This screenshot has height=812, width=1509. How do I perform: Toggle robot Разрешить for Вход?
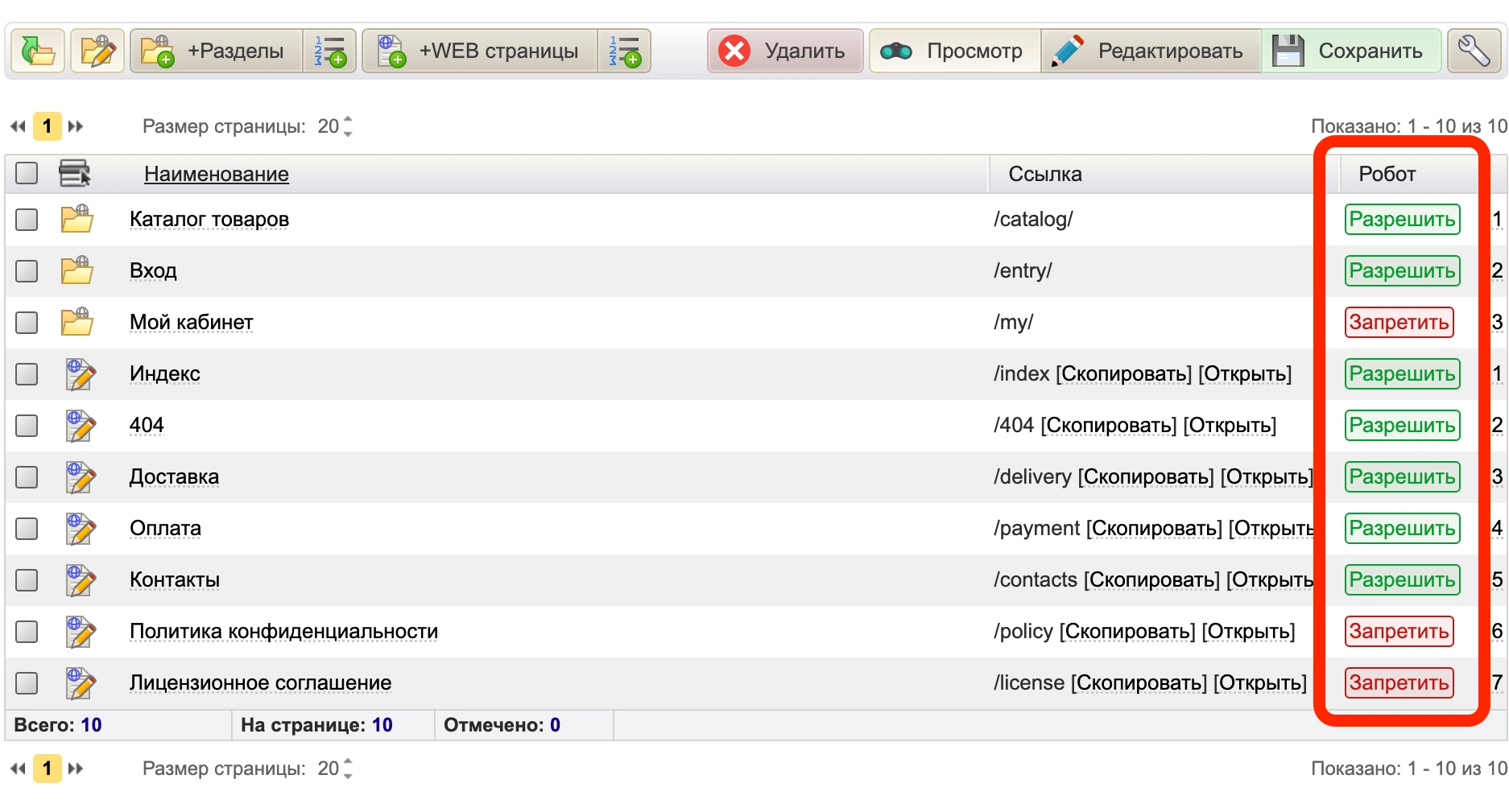coord(1402,271)
